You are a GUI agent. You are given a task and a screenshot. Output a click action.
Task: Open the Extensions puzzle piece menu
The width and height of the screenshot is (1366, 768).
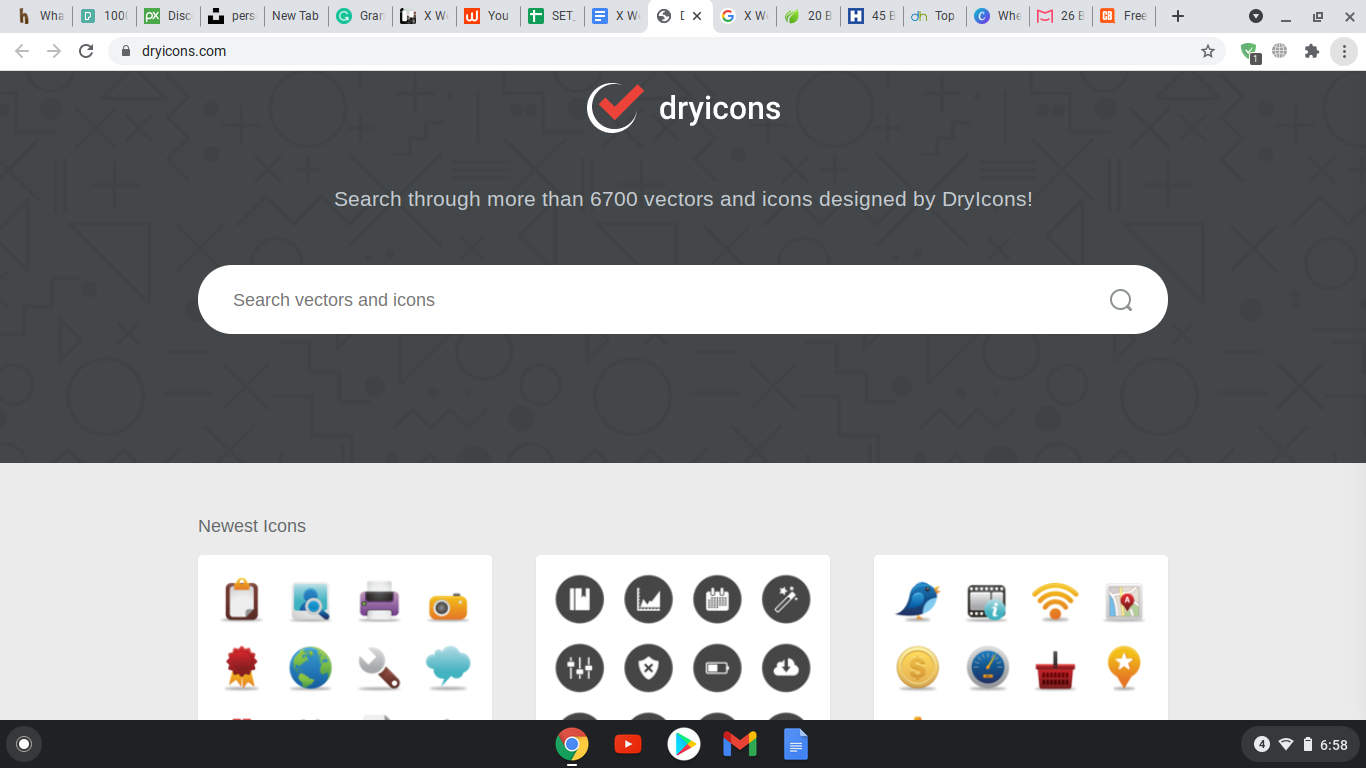[1312, 51]
